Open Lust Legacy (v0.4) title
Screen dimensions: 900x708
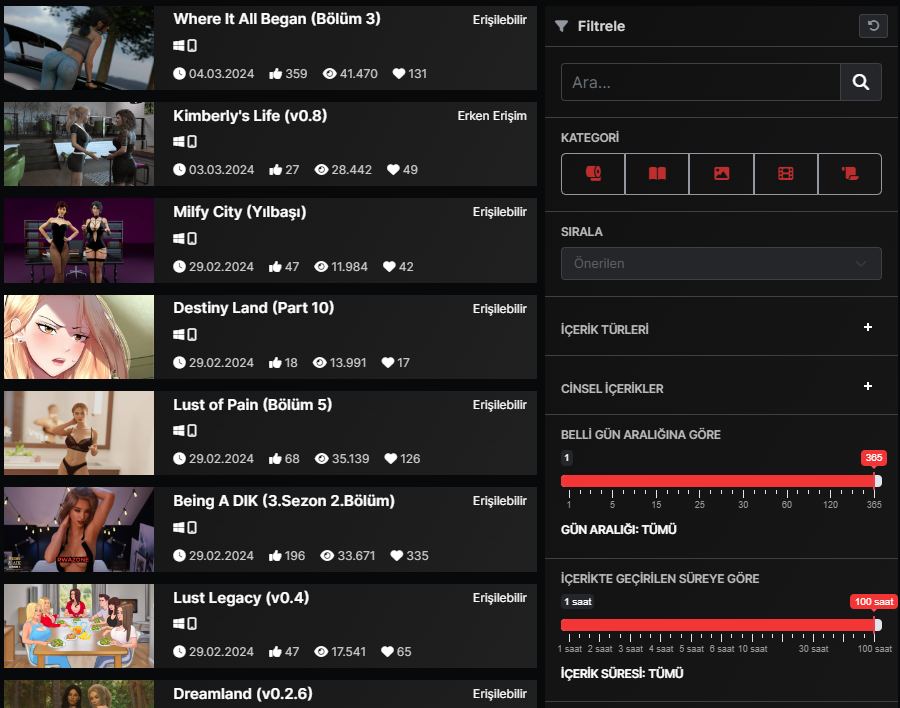[x=241, y=598]
